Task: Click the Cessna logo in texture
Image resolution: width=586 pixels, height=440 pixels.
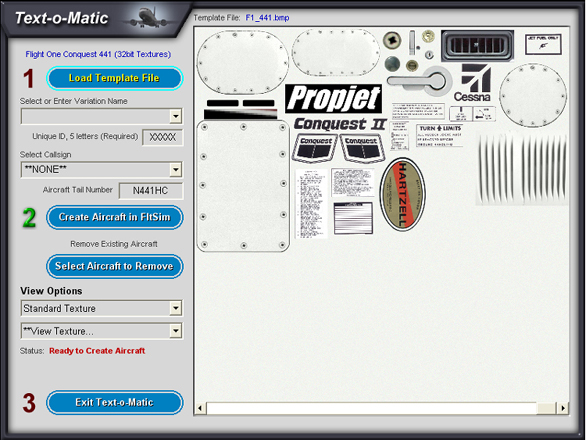Action: (x=472, y=83)
